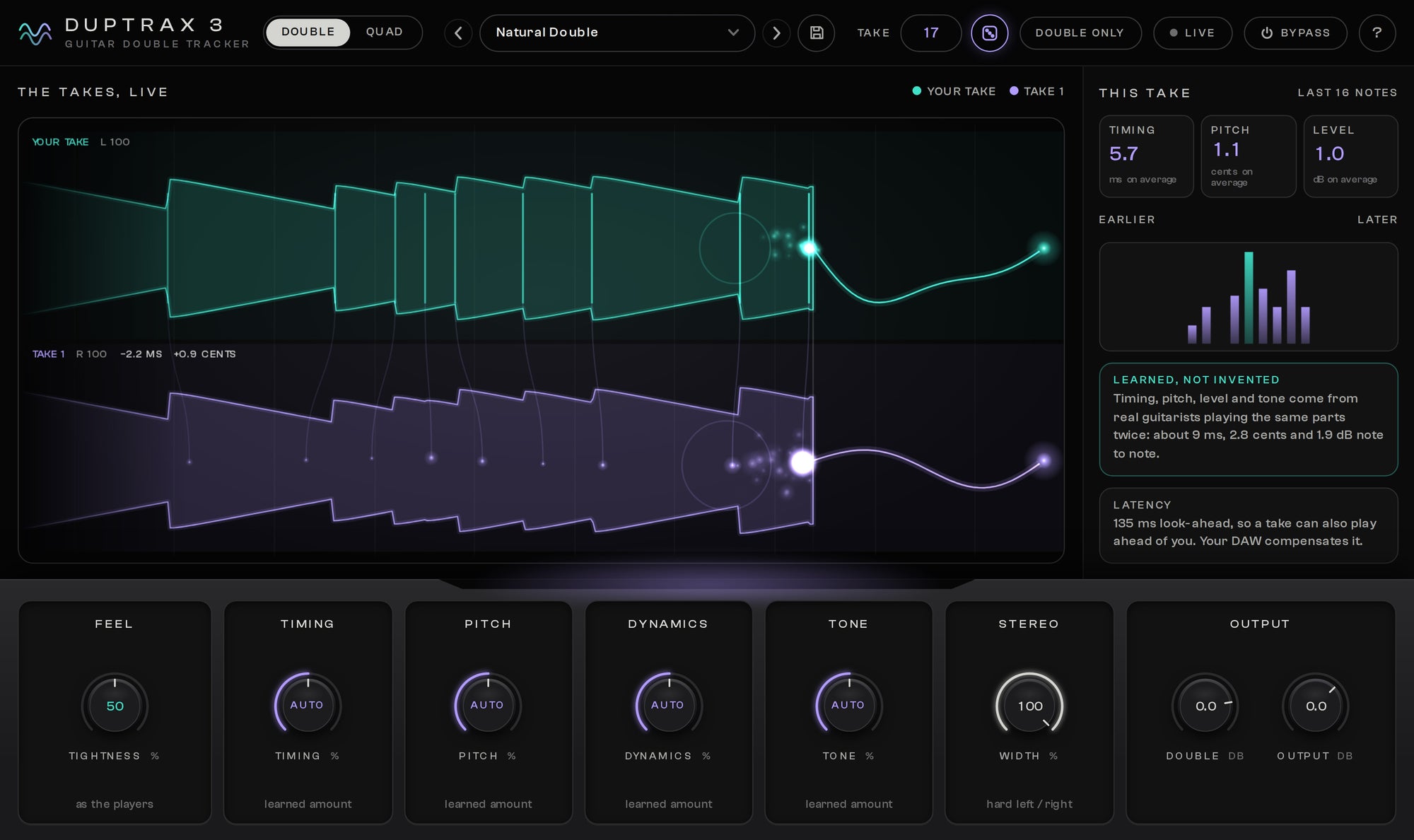Click the 'LATENCY' info heading
This screenshot has width=1414, height=840.
coord(1142,505)
